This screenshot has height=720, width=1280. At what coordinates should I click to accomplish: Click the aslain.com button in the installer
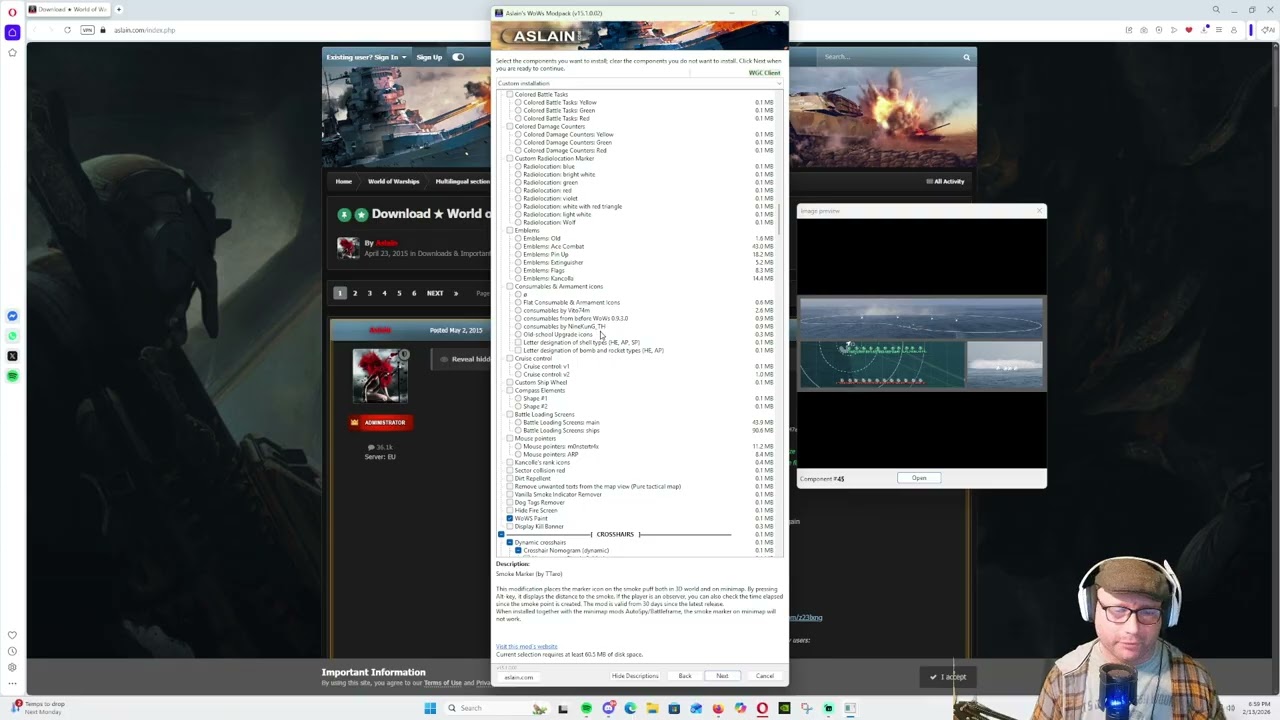[x=518, y=677]
